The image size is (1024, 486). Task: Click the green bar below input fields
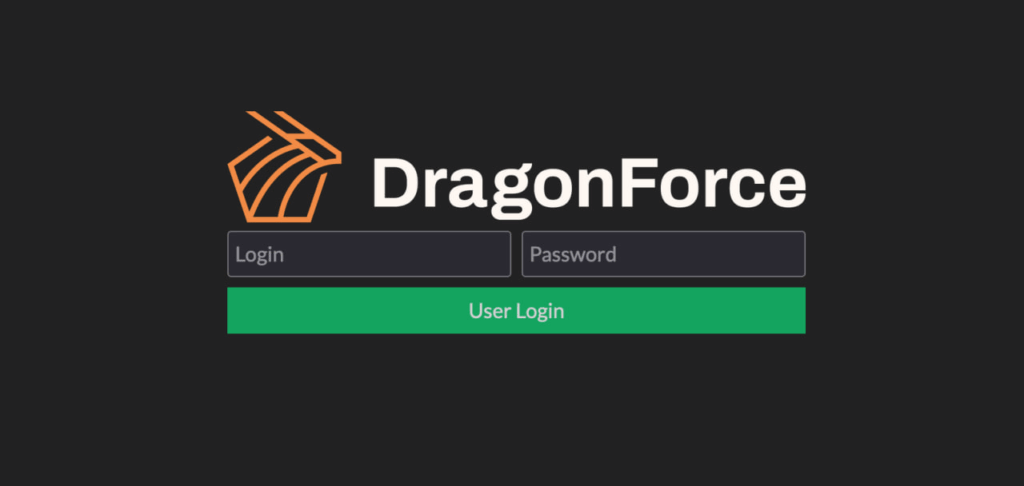click(x=517, y=311)
